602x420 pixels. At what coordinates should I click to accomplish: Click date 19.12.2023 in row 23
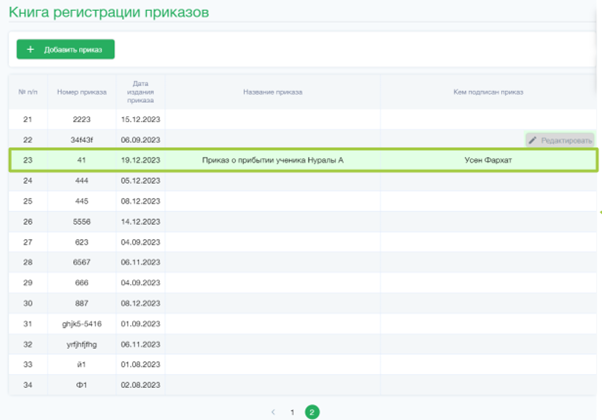click(141, 160)
